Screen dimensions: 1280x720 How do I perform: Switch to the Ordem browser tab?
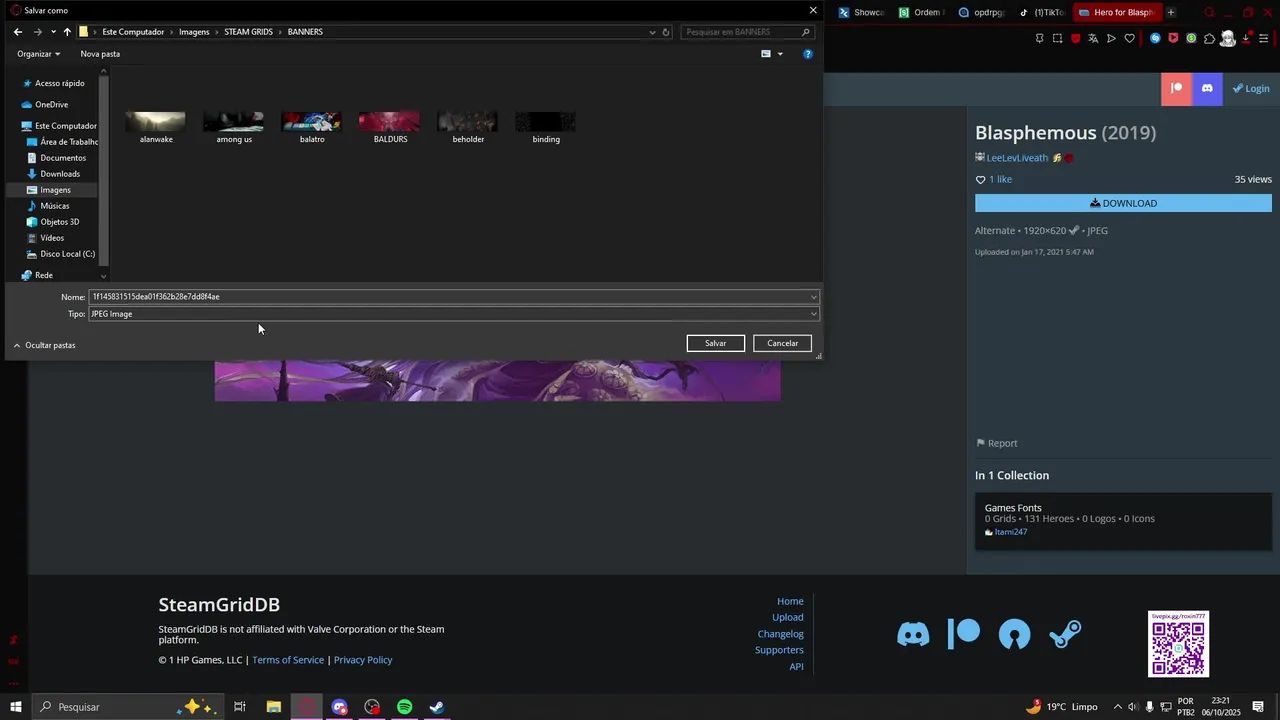tap(921, 12)
